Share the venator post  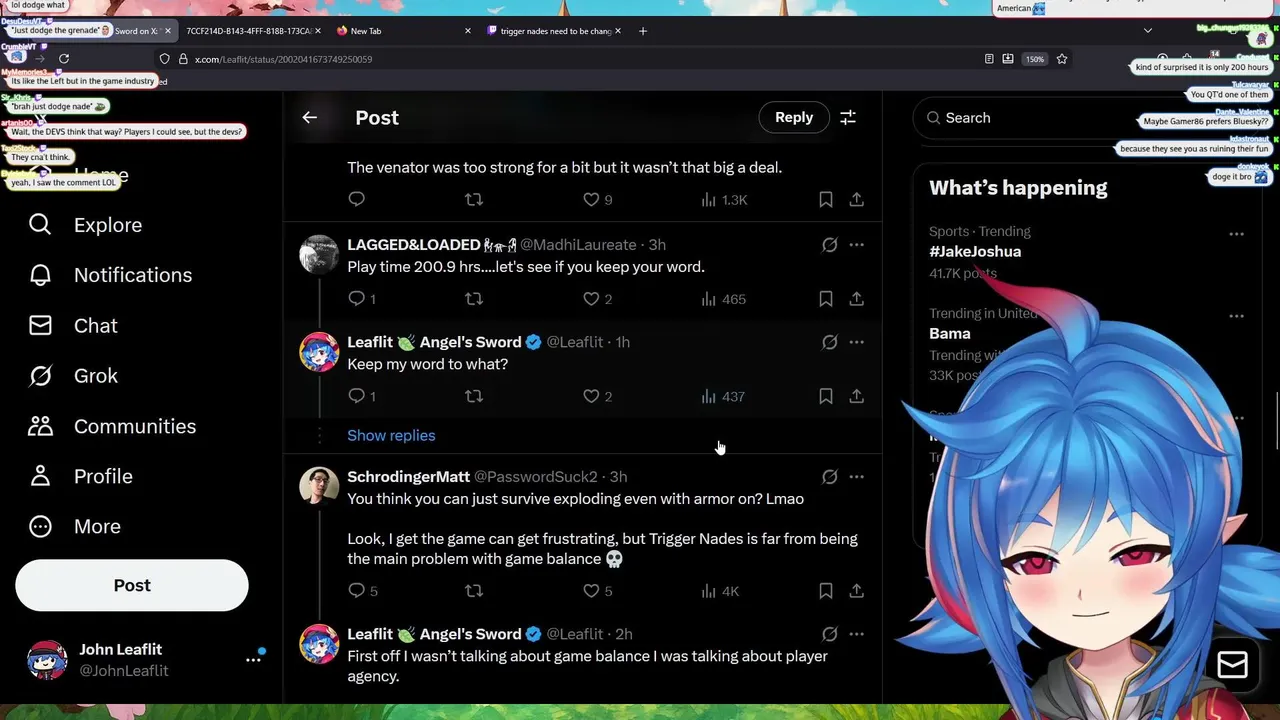[x=857, y=199]
